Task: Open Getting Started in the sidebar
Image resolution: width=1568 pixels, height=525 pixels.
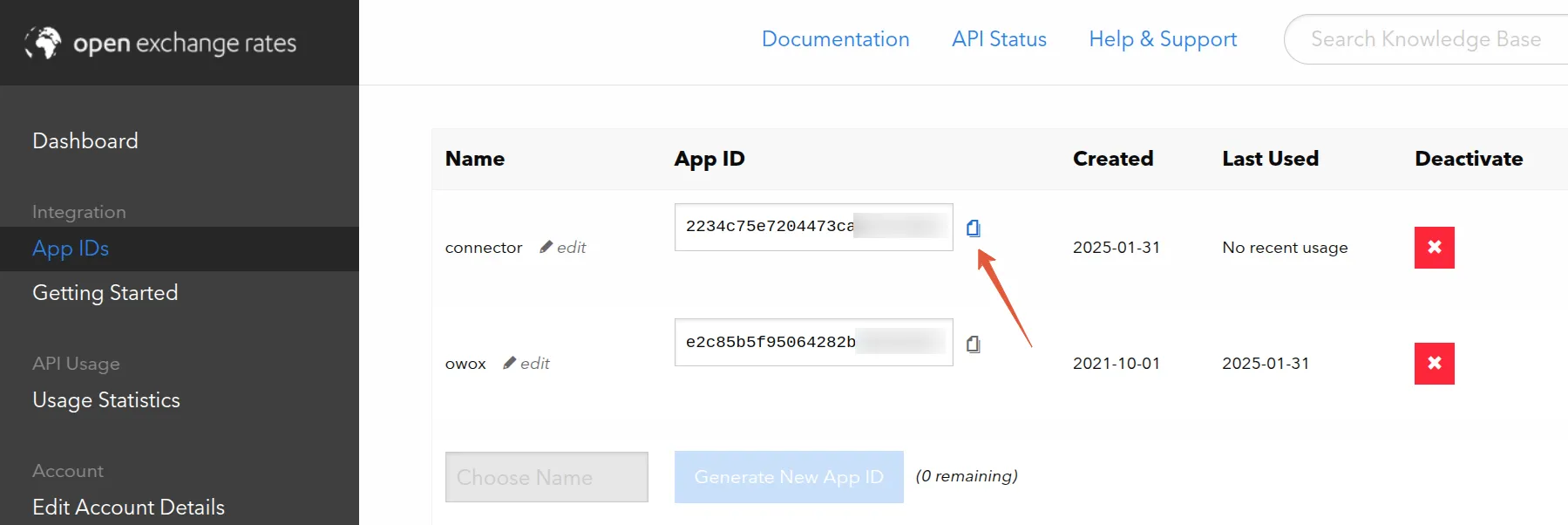Action: coord(105,293)
